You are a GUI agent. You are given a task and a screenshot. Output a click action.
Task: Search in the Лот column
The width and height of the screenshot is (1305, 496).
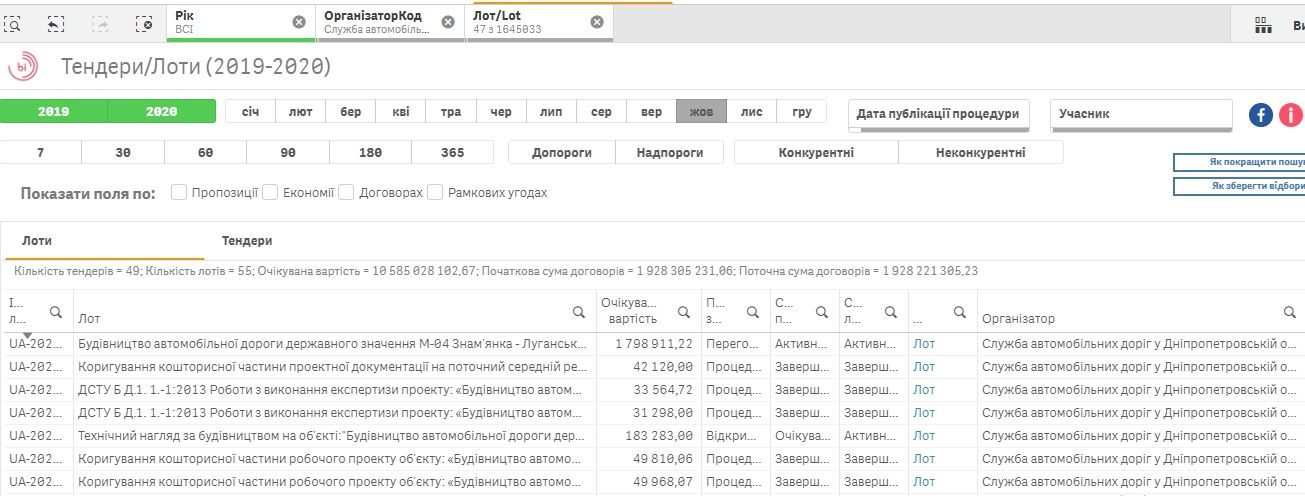(579, 312)
